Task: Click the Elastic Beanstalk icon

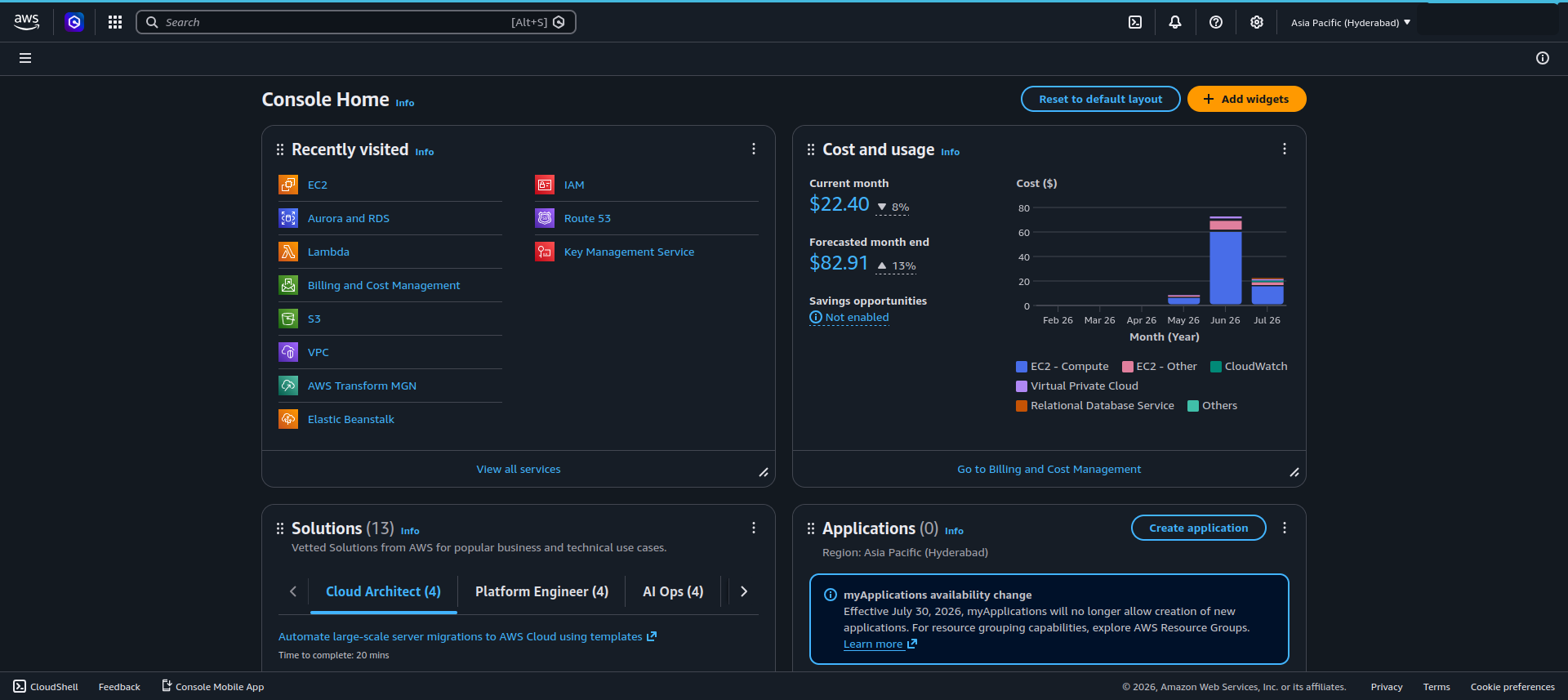Action: click(288, 419)
